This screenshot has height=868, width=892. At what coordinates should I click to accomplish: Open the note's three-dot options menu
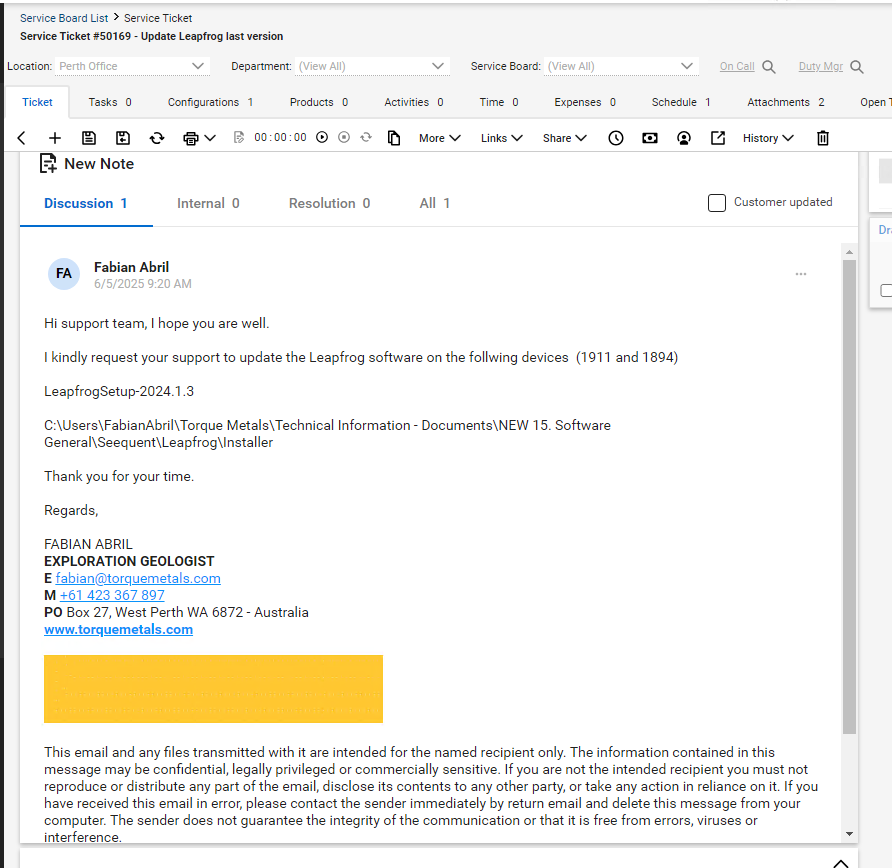(801, 274)
